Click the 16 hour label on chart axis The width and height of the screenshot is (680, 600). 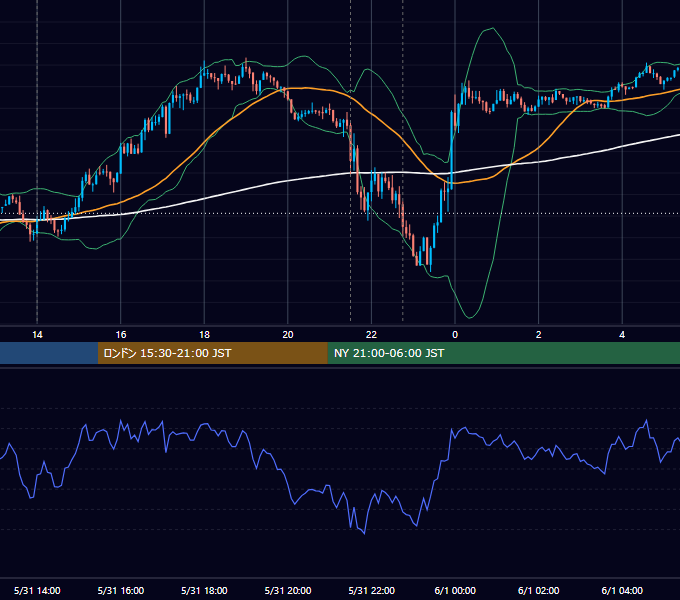coord(121,335)
